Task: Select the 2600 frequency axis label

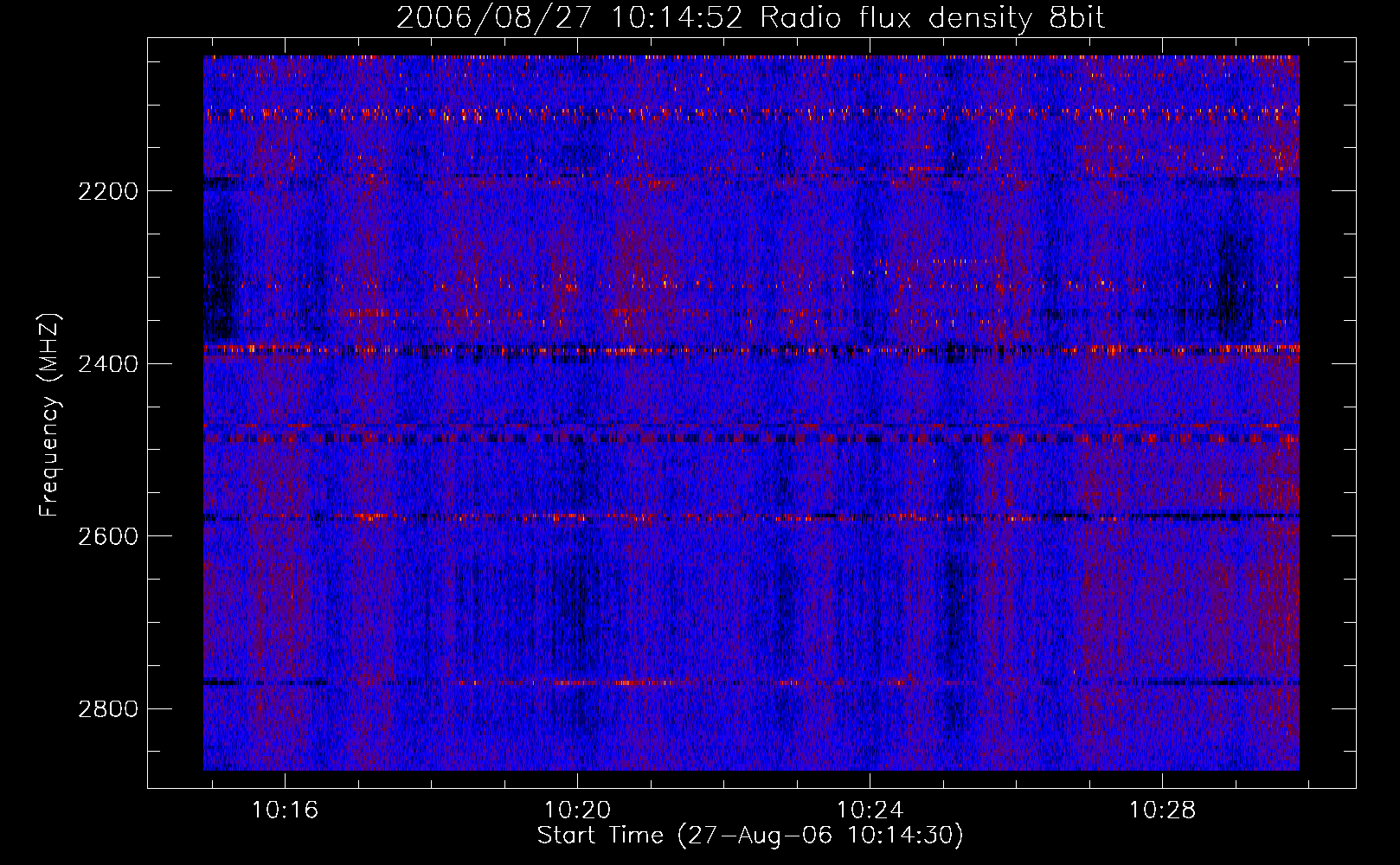Action: (107, 536)
